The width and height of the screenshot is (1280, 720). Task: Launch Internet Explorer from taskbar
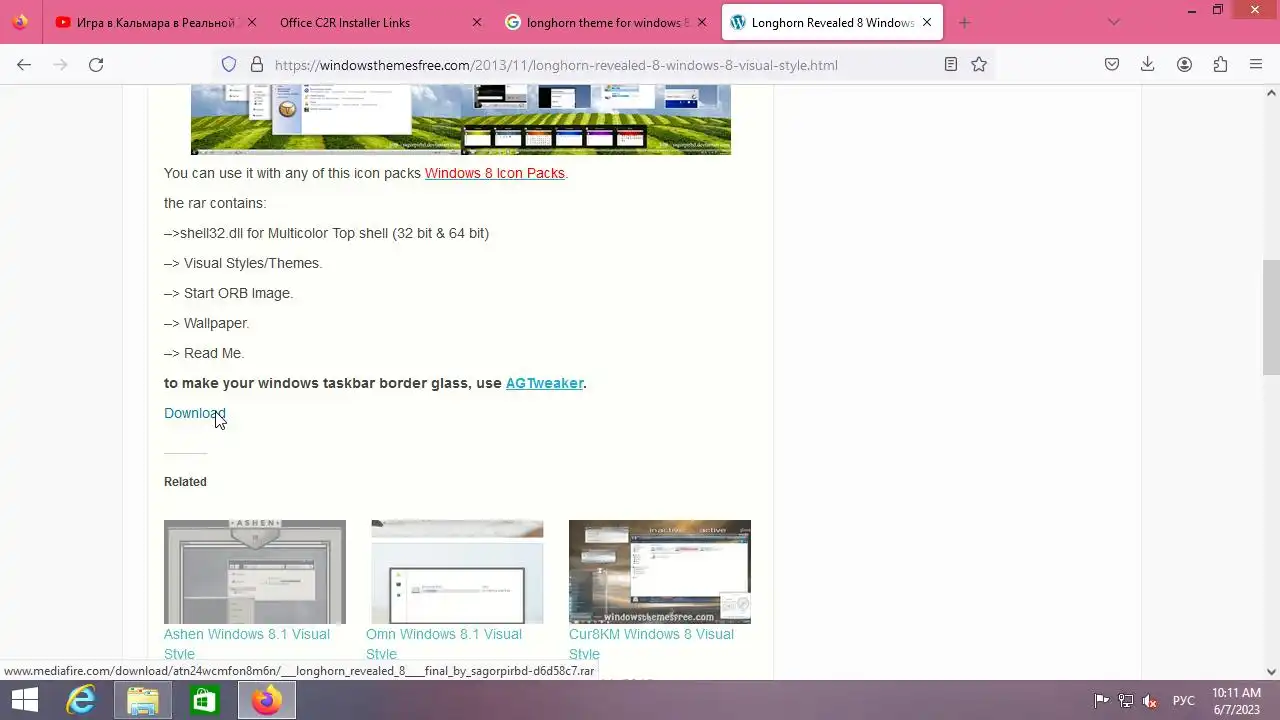coord(80,700)
